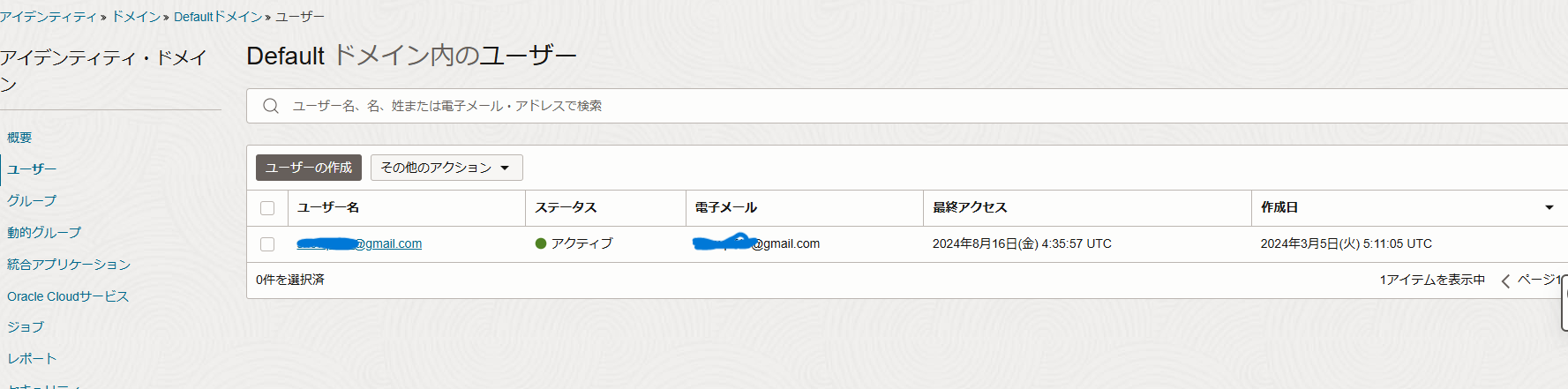The width and height of the screenshot is (1568, 389).
Task: Open 統合アプリケーション in the sidebar
Action: point(69,265)
